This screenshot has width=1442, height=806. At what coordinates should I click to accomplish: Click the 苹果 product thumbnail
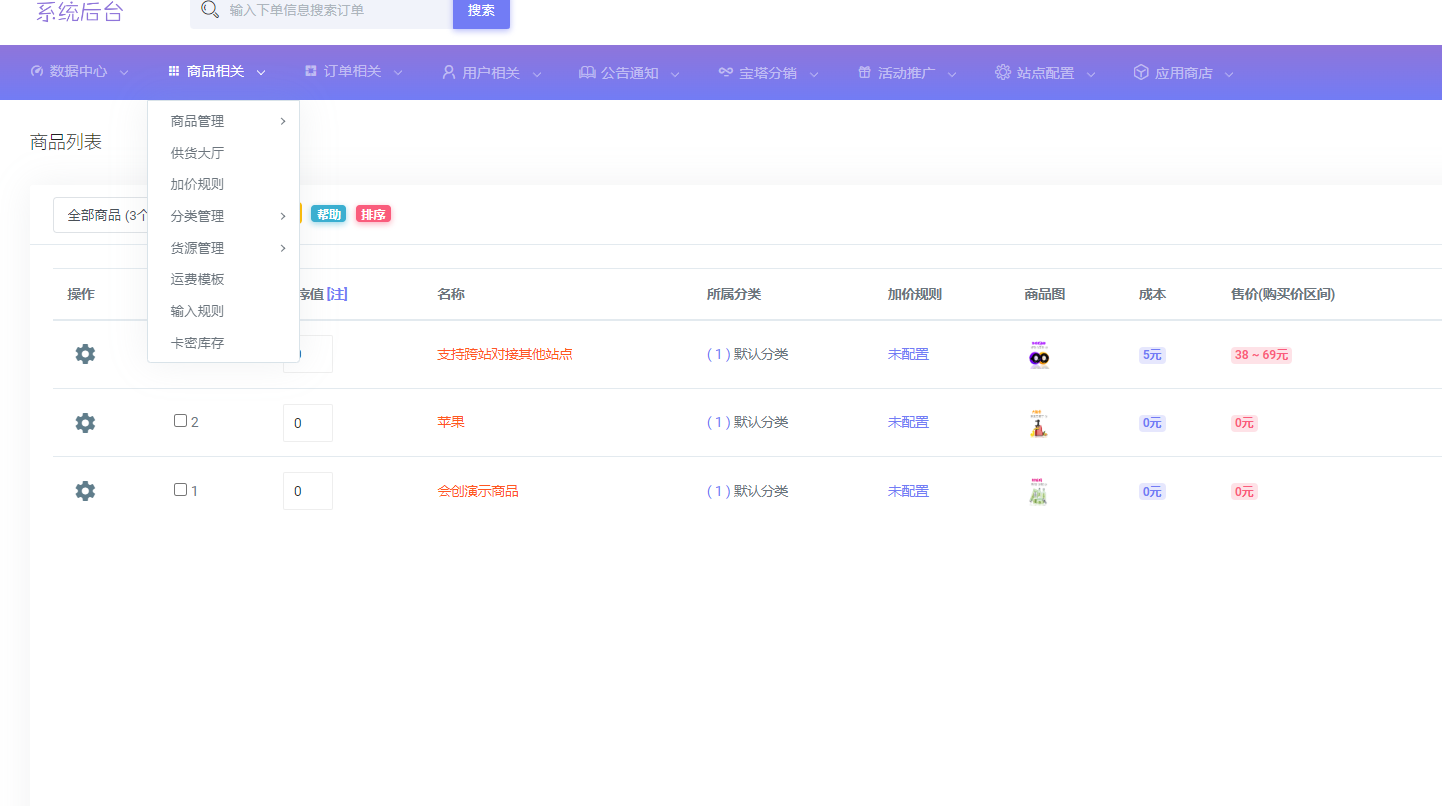(1039, 423)
